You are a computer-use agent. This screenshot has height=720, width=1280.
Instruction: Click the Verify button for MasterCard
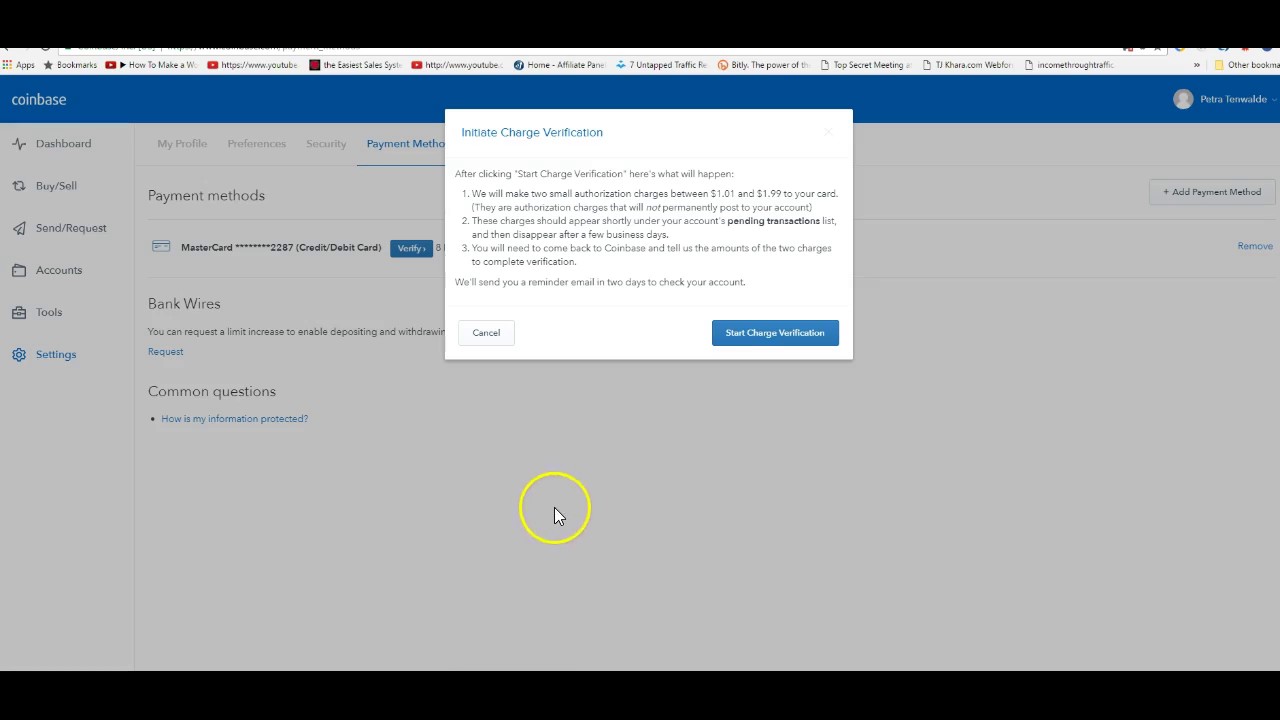[x=411, y=248]
